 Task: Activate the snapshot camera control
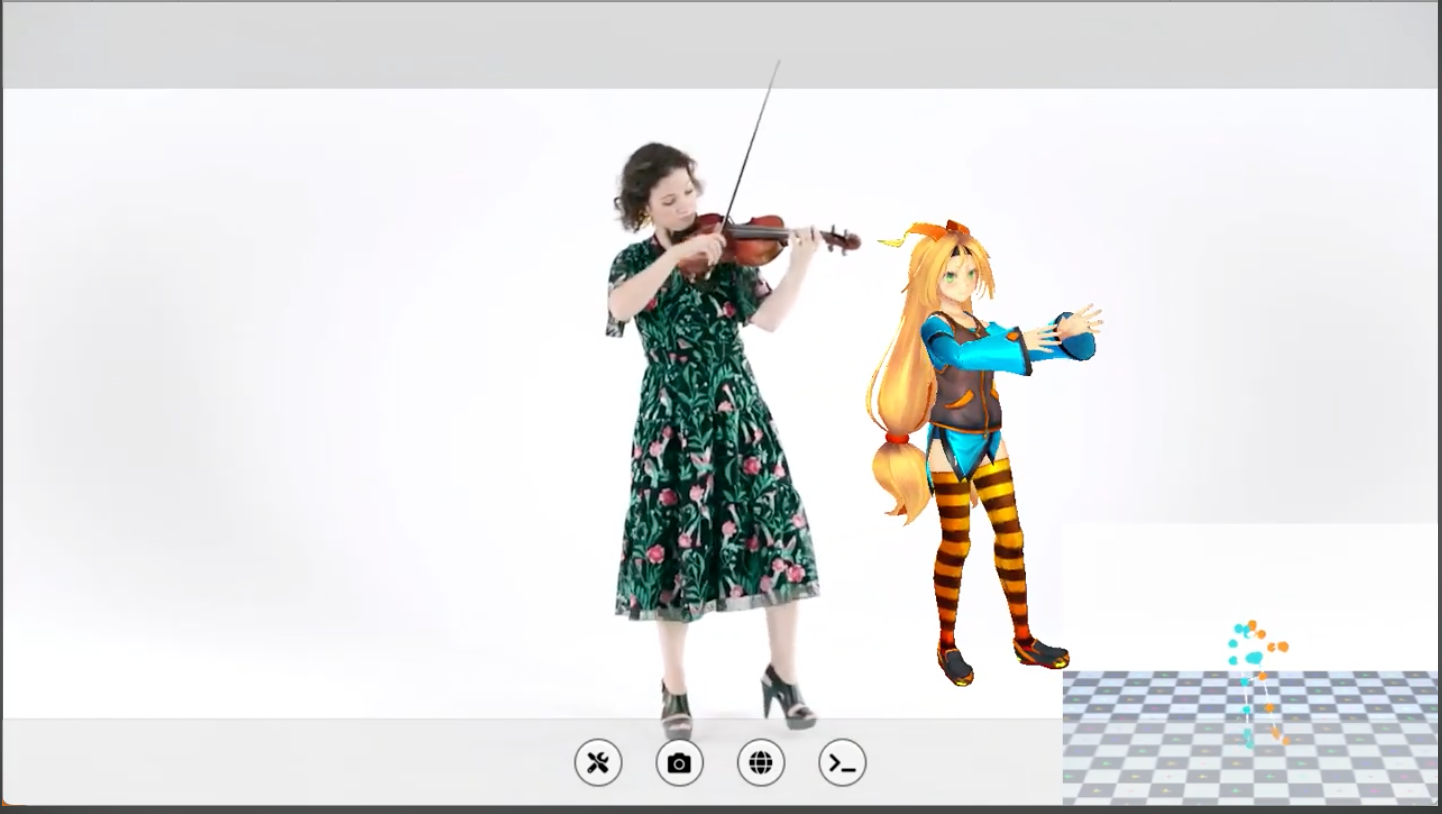pyautogui.click(x=679, y=762)
